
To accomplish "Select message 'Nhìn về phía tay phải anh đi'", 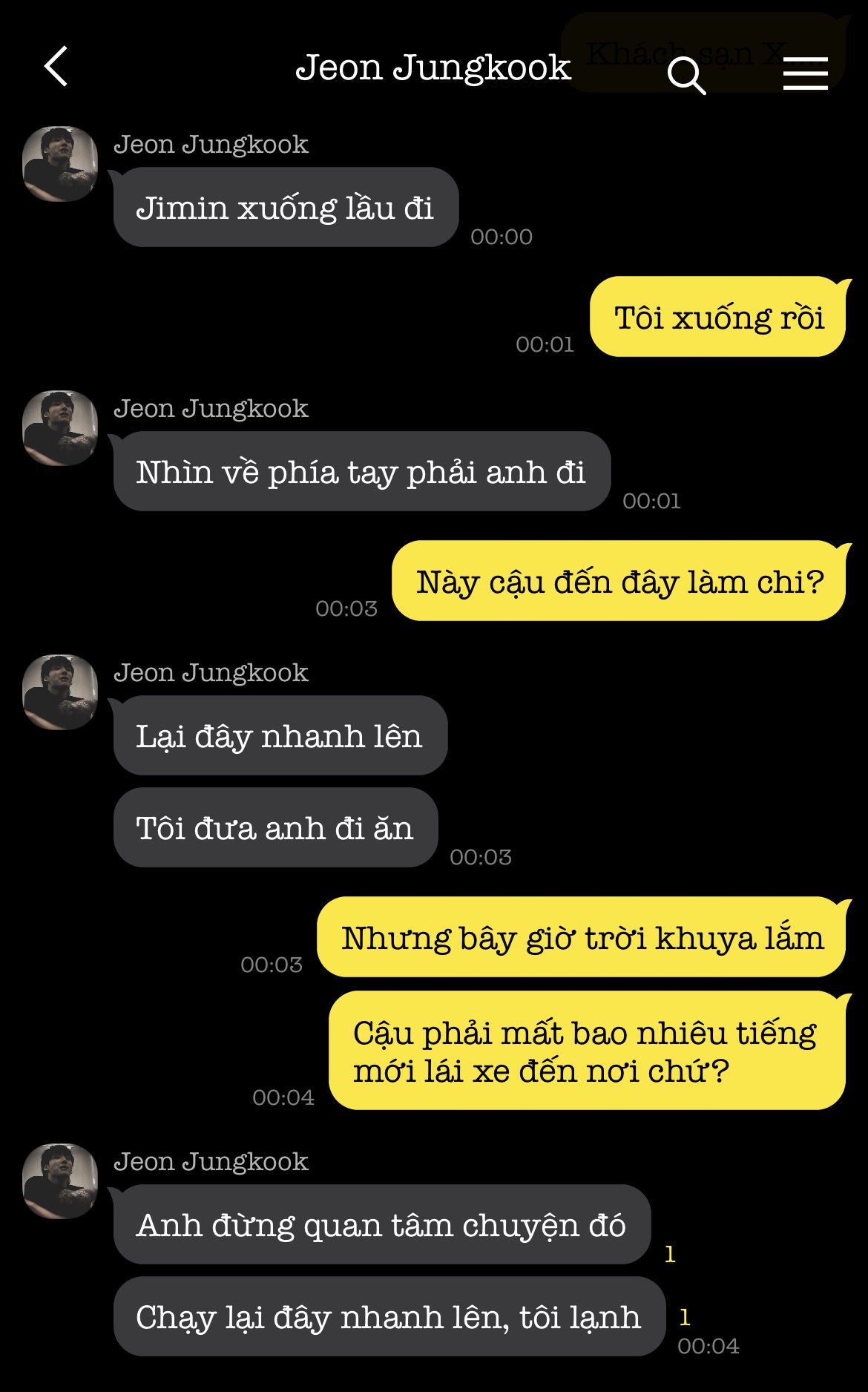I will click(x=361, y=471).
